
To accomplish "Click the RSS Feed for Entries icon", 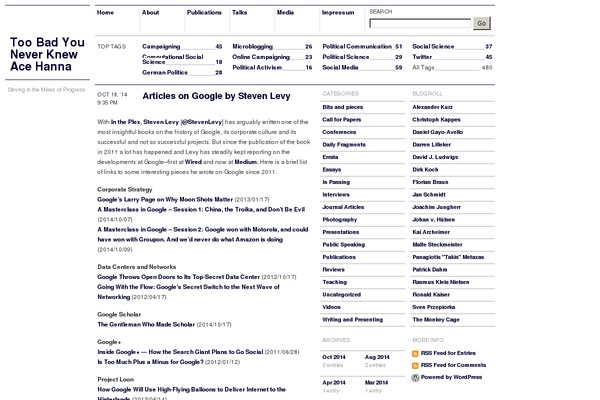I will coord(415,353).
